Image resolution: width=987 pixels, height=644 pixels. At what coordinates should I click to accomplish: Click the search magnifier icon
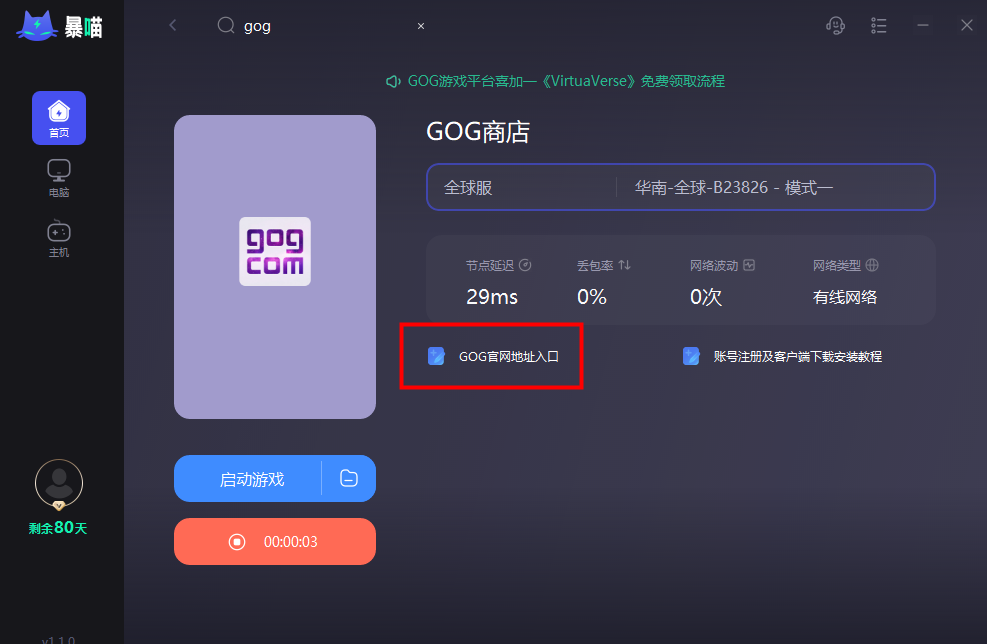coord(226,25)
